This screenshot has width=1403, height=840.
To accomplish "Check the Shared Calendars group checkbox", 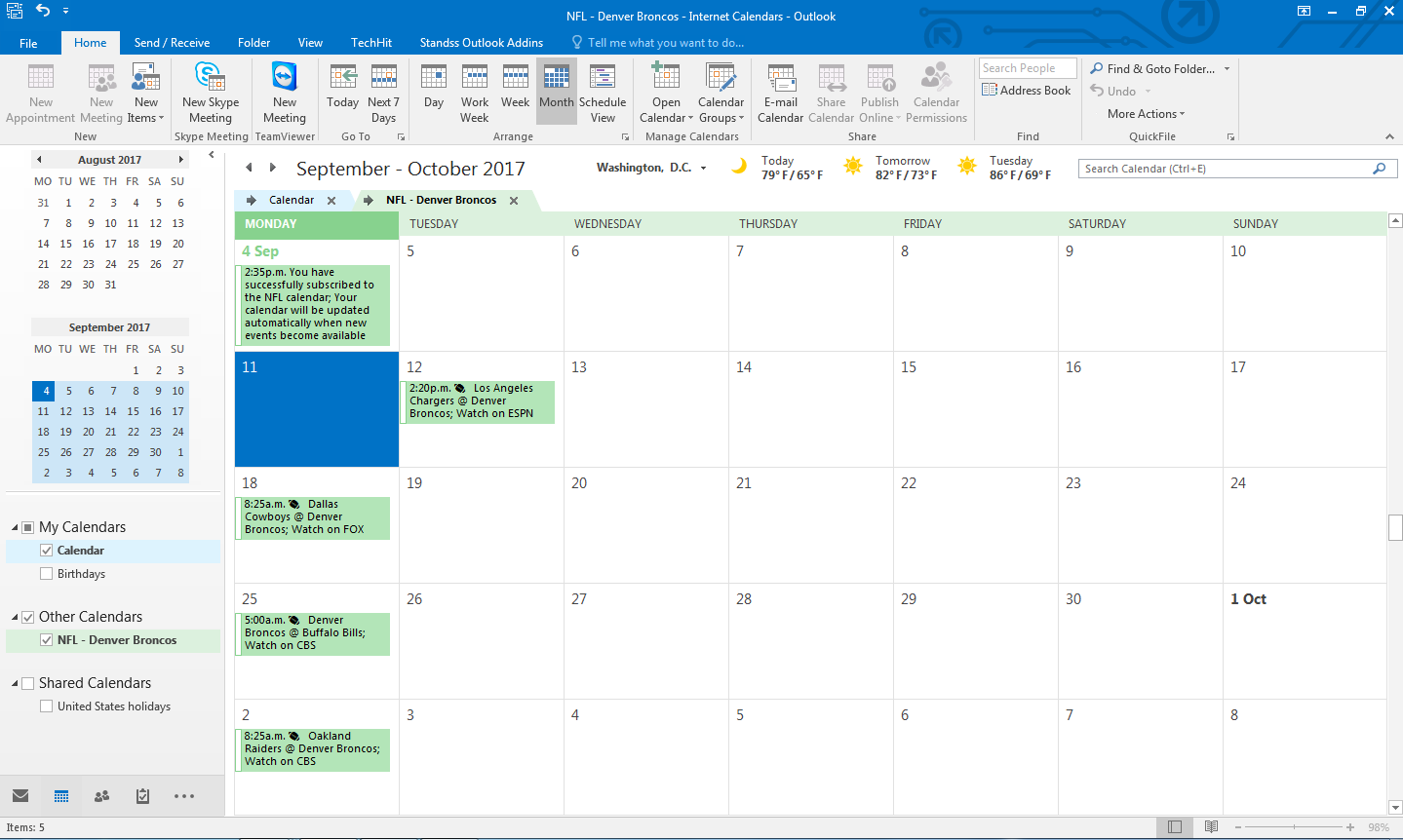I will click(28, 683).
